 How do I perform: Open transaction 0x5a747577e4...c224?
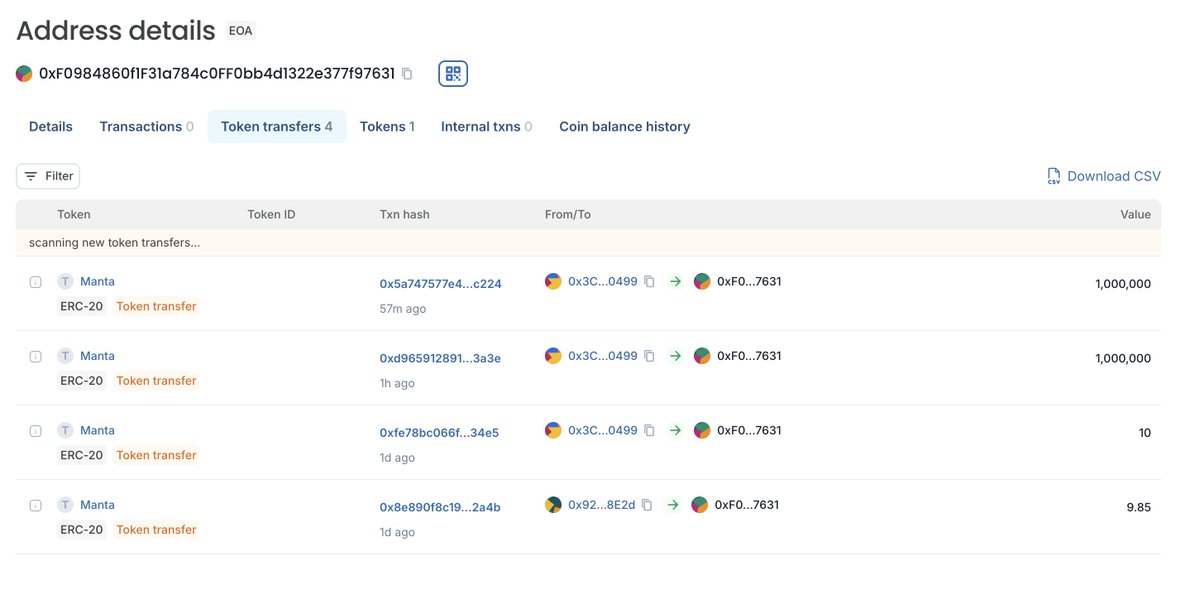click(440, 284)
